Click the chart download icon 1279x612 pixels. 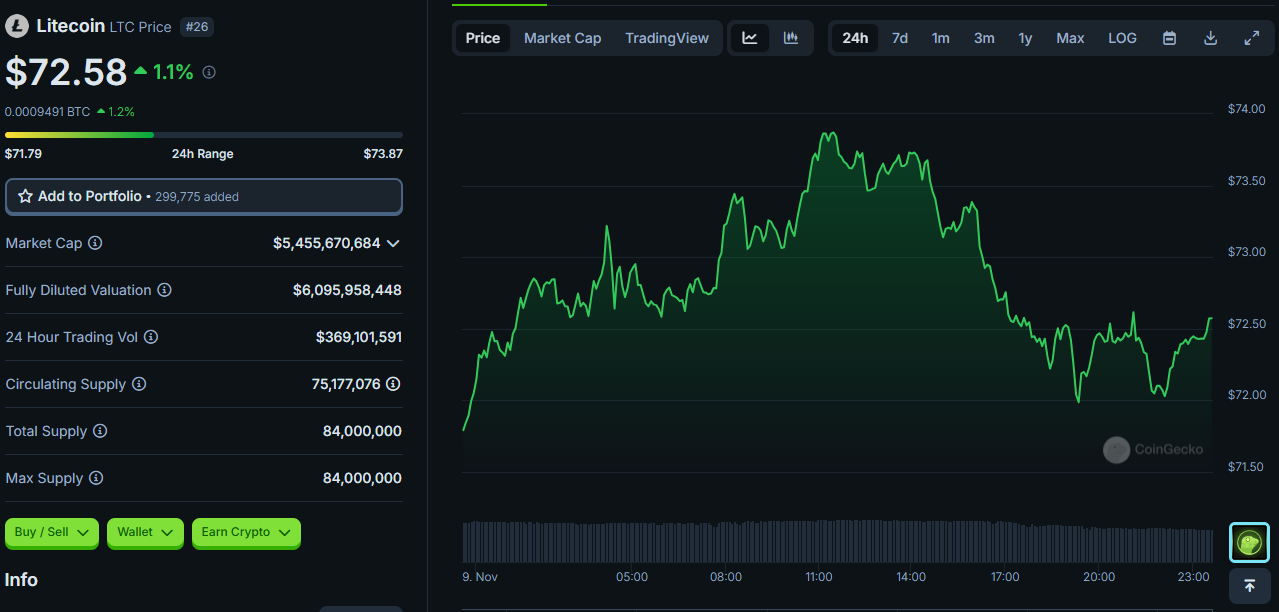(1210, 38)
